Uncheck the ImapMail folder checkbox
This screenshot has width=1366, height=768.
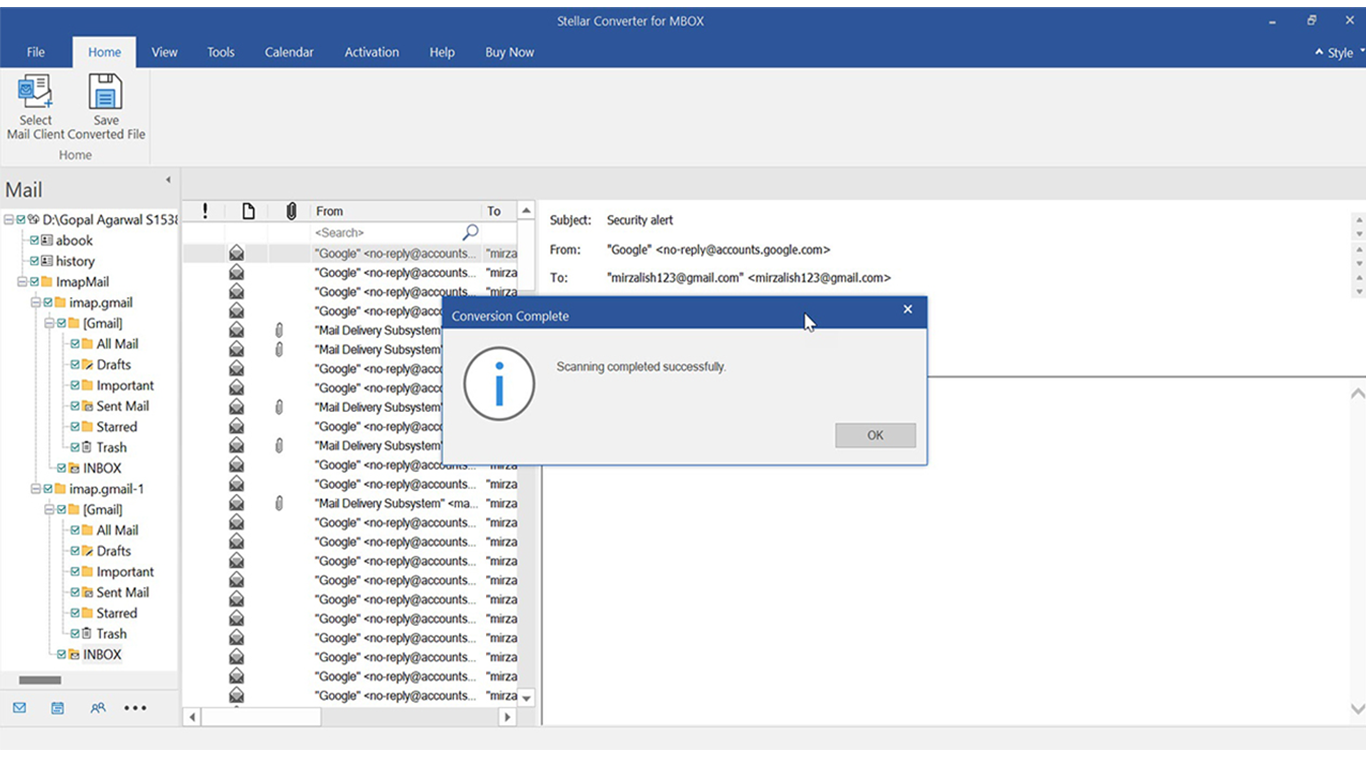pos(35,282)
